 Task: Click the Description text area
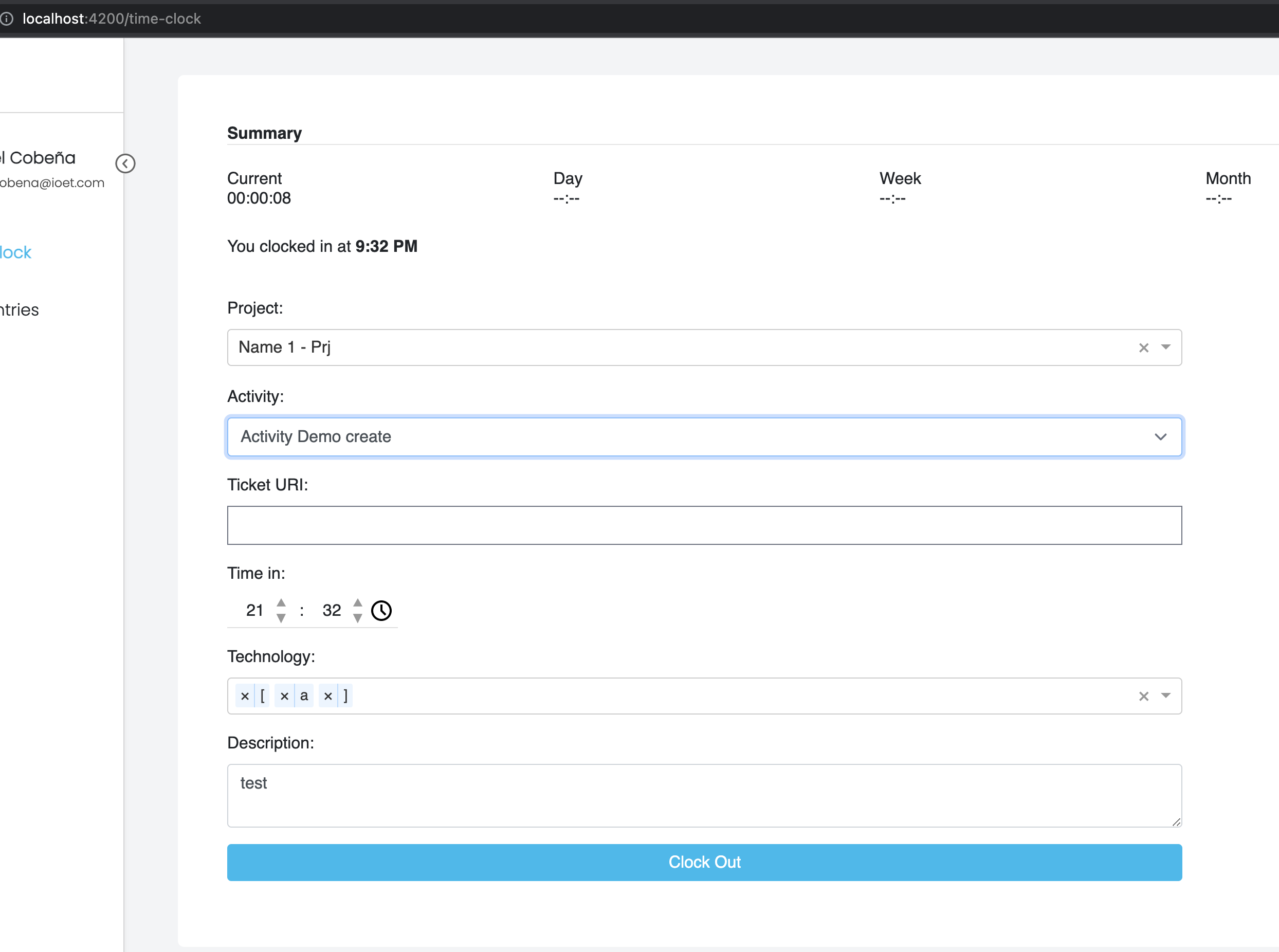pos(704,795)
